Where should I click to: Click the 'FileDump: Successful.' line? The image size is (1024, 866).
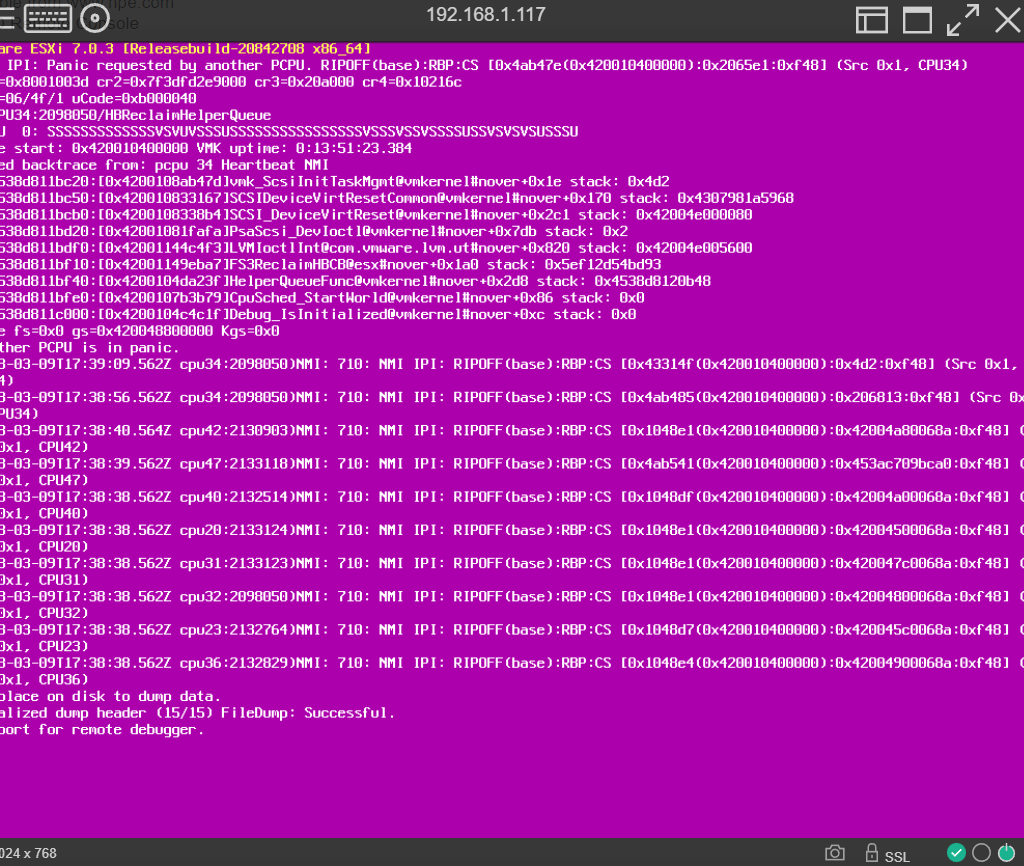point(197,713)
